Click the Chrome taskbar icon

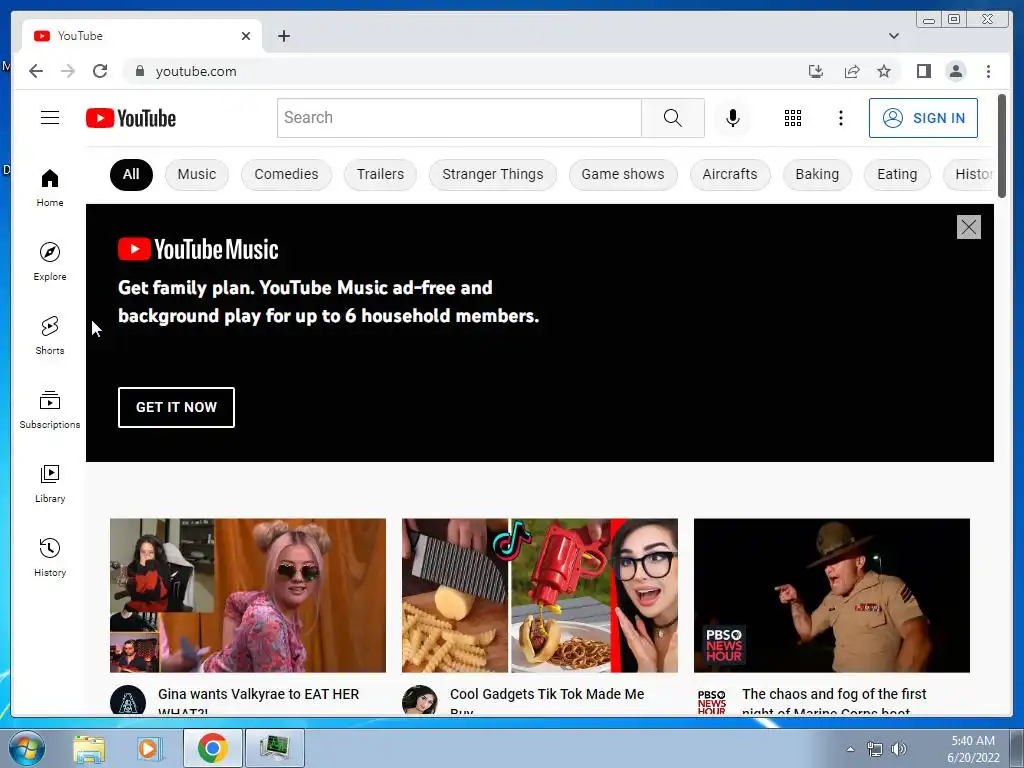pyautogui.click(x=212, y=748)
